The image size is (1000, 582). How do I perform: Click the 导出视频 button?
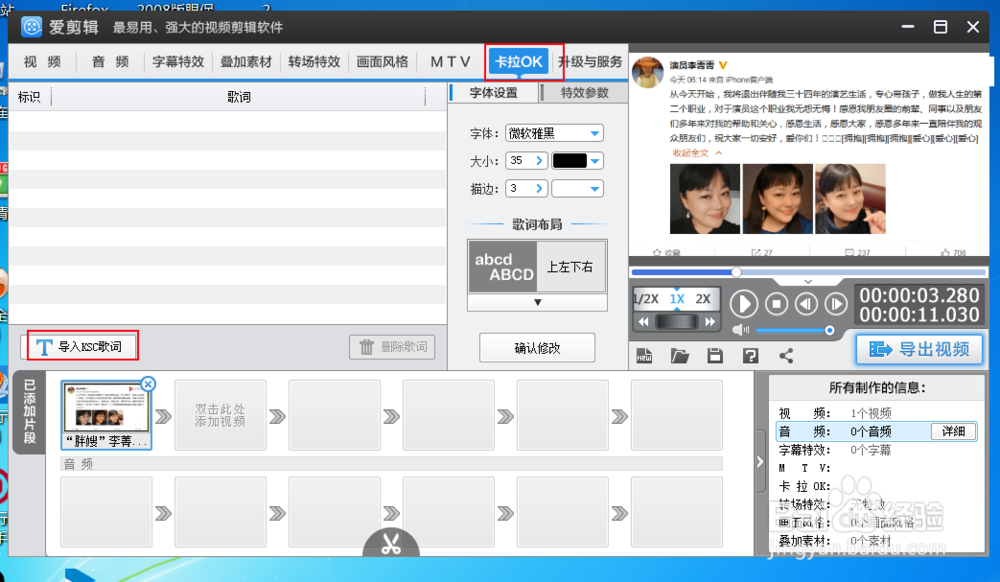(919, 349)
